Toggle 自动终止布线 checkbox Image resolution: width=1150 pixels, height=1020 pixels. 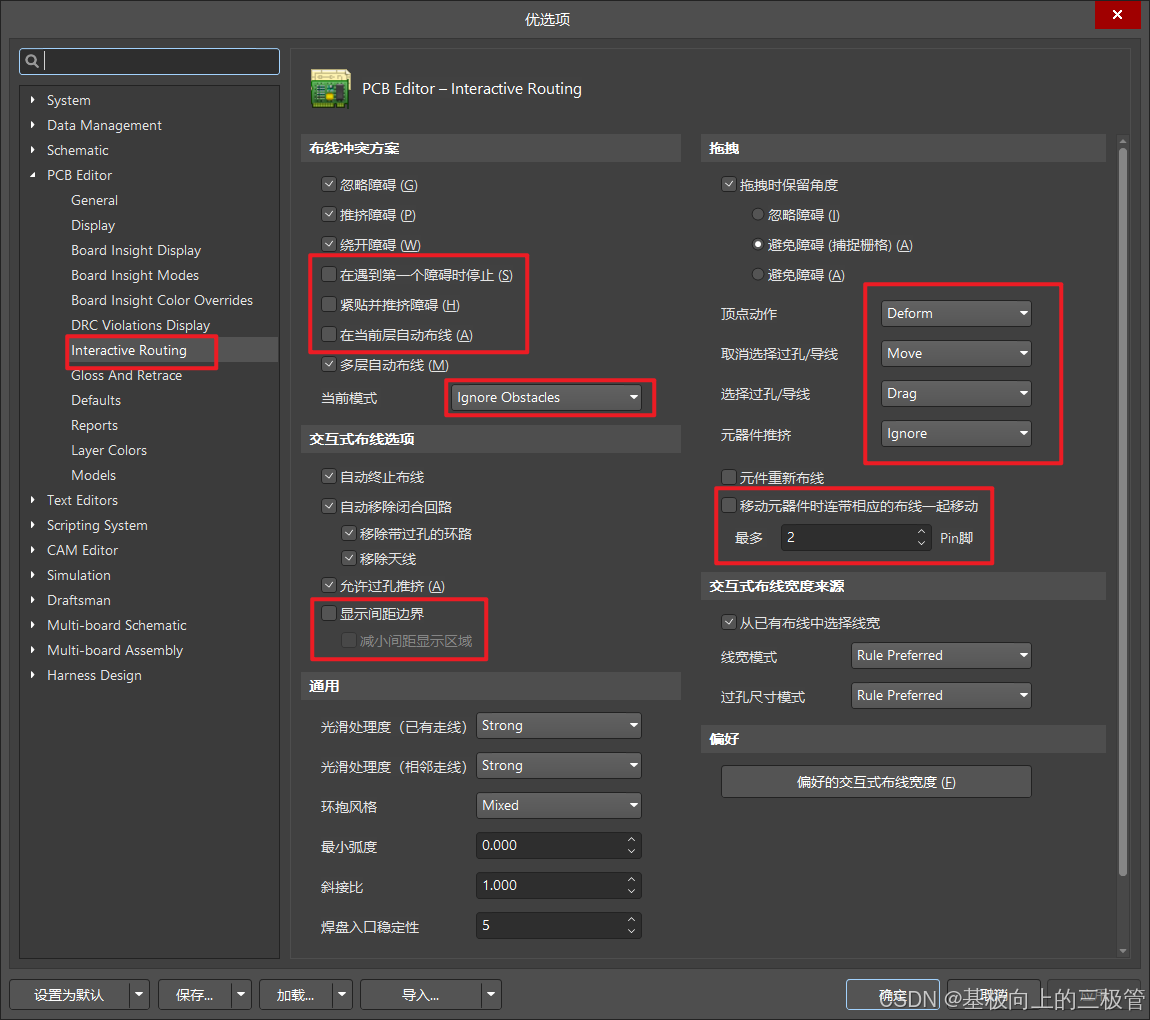click(329, 477)
